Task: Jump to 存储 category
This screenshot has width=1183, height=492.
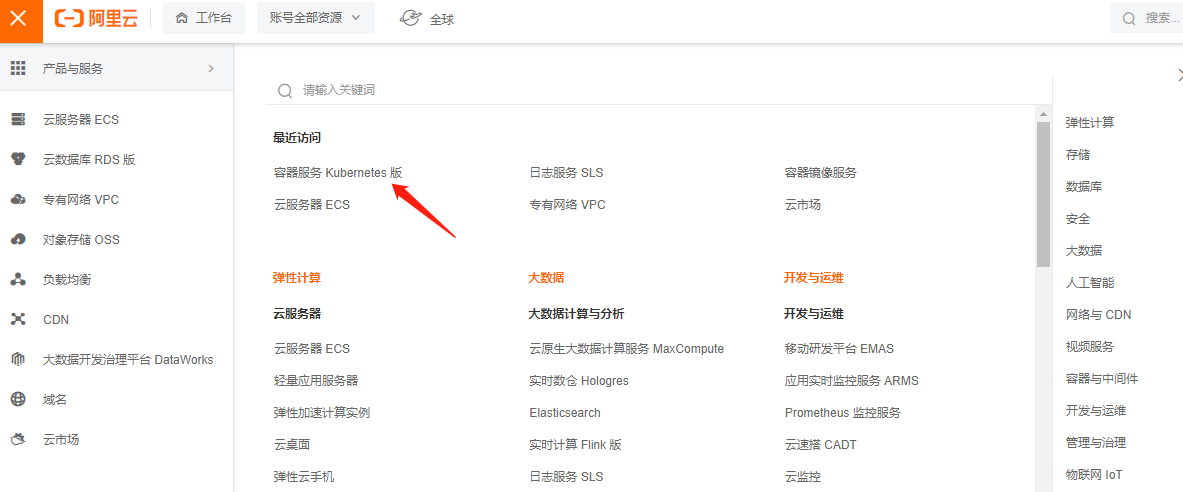Action: 1077,155
